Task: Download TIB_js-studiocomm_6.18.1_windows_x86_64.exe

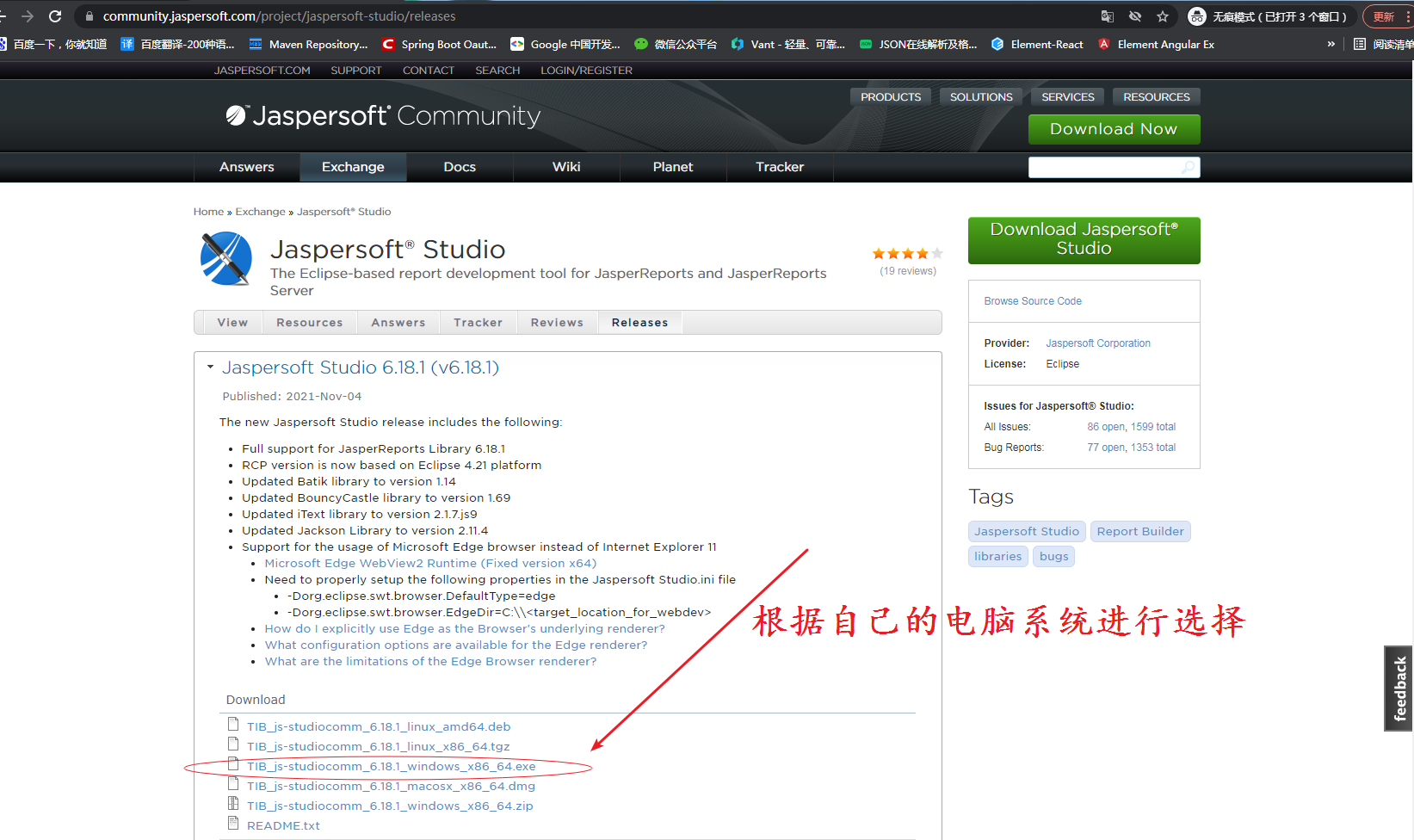Action: tap(391, 766)
